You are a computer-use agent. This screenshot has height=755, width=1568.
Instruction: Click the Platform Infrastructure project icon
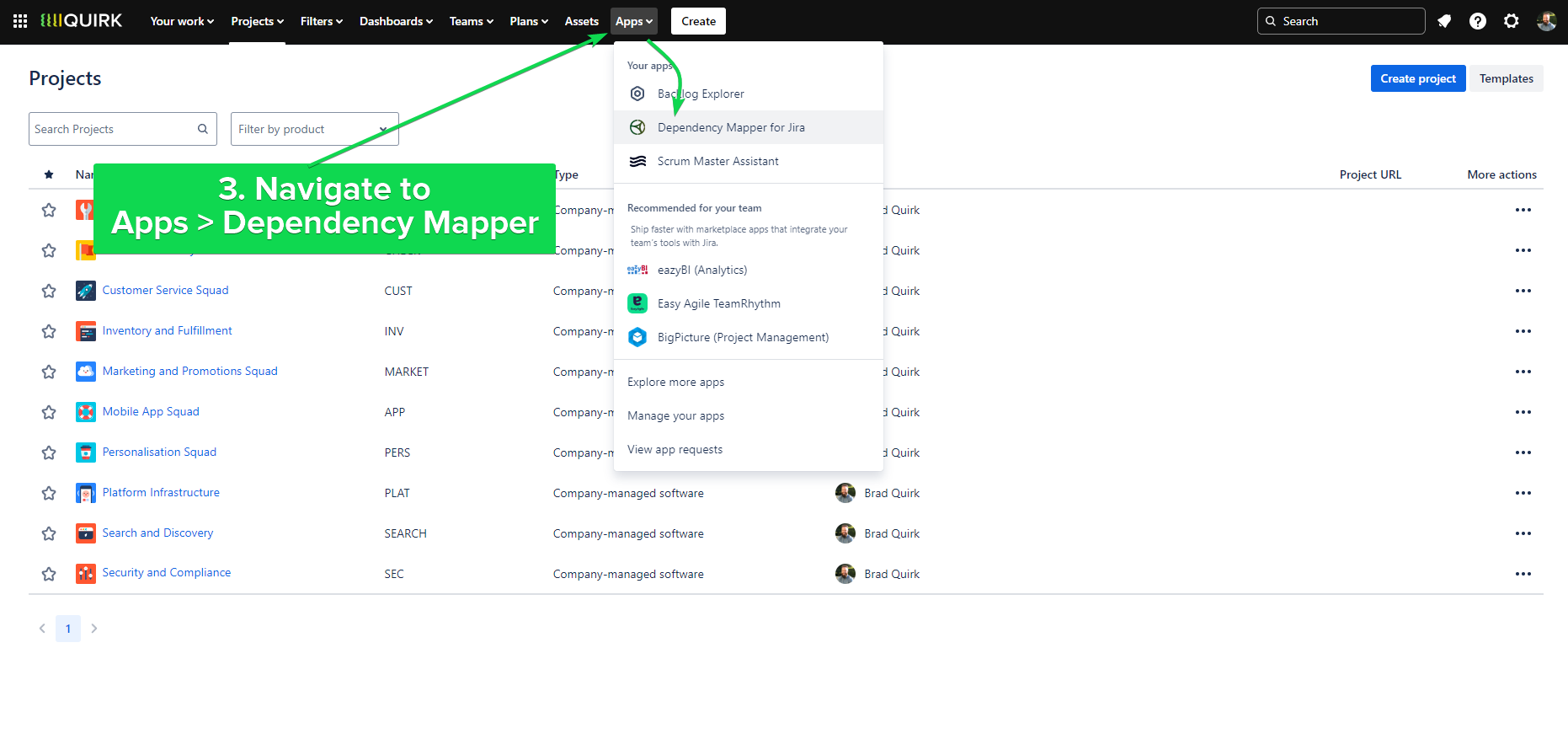pyautogui.click(x=86, y=493)
